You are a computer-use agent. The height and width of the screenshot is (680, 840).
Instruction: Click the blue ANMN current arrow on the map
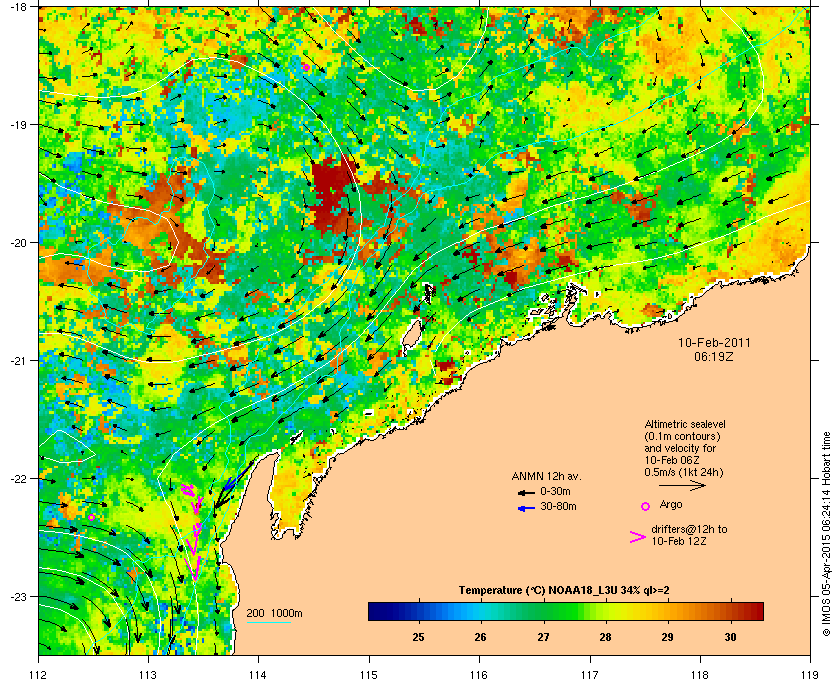[236, 477]
